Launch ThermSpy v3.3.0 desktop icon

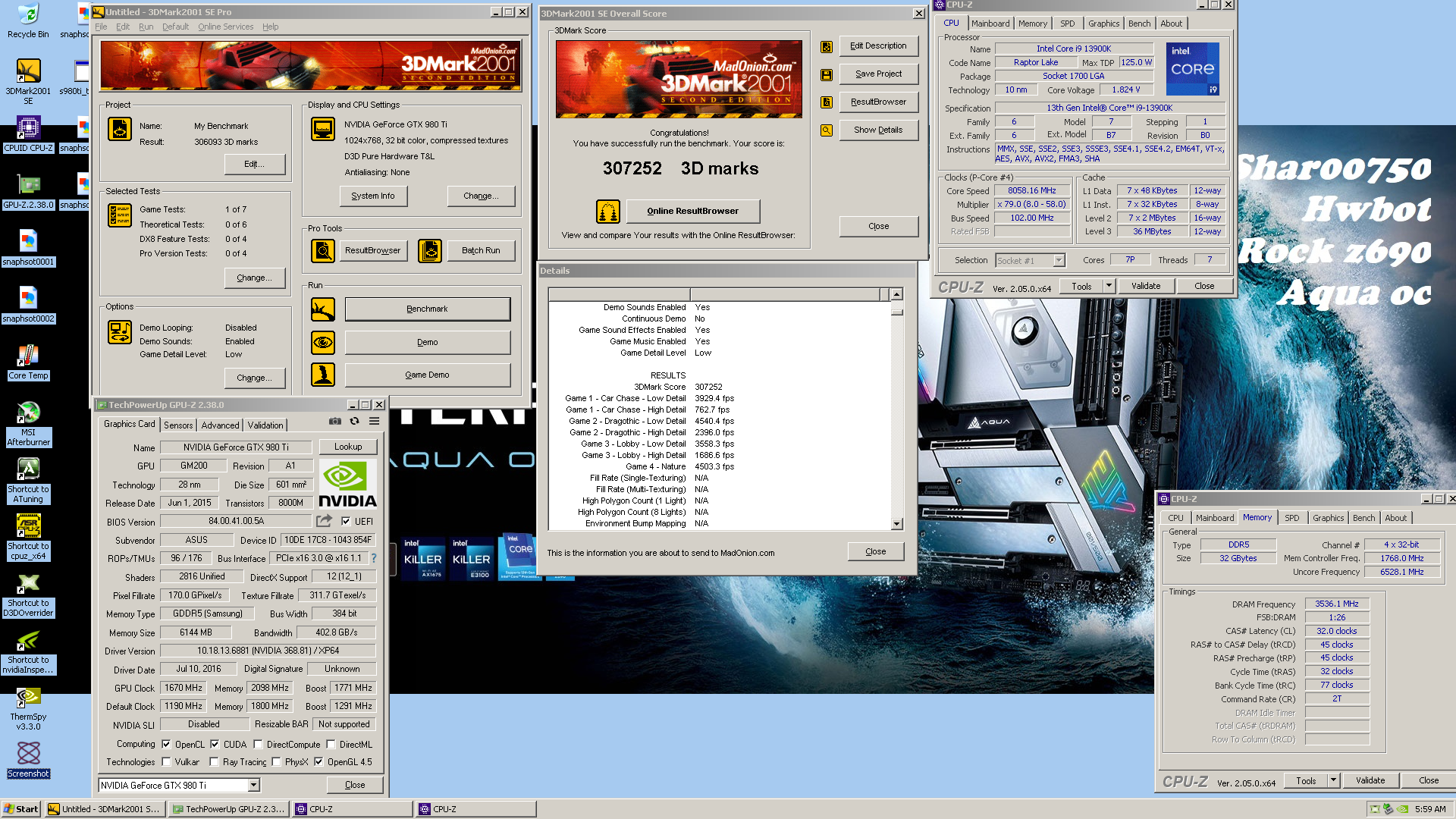click(x=28, y=708)
